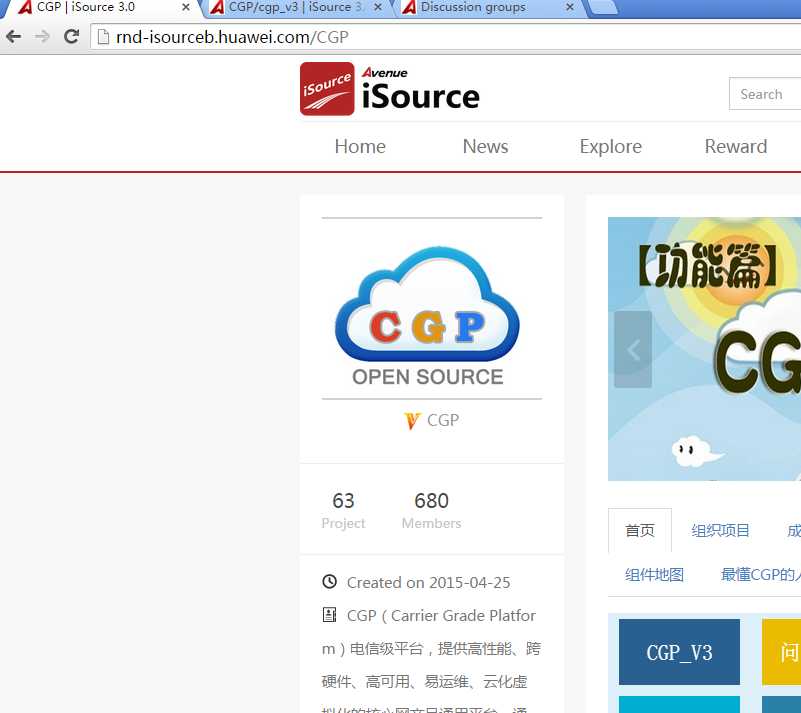Click the red iSource logo badge
801x713 pixels.
(x=327, y=89)
